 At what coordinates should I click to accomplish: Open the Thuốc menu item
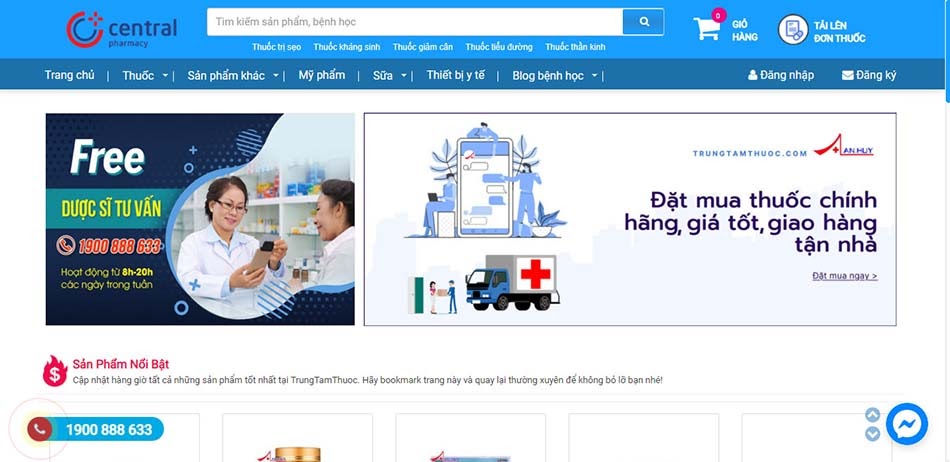tap(138, 76)
